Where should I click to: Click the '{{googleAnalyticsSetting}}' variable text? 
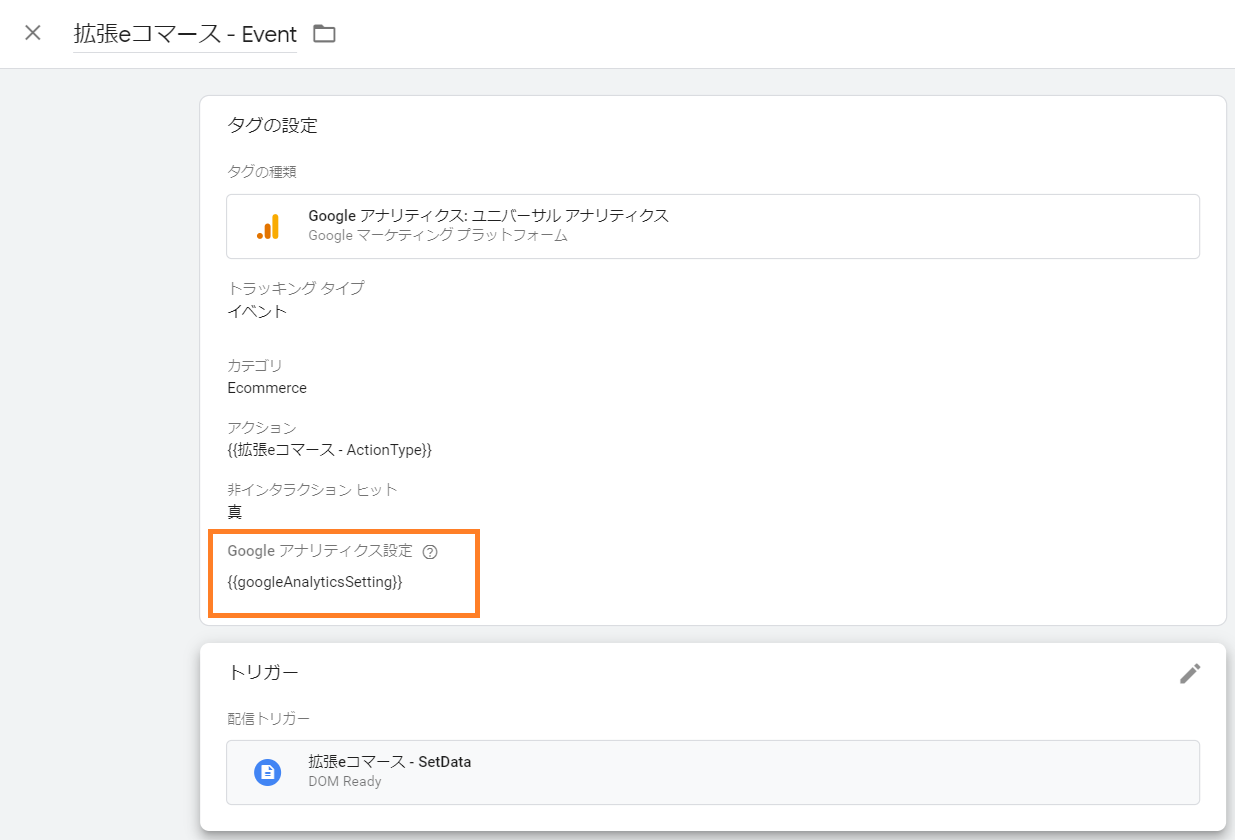click(315, 582)
